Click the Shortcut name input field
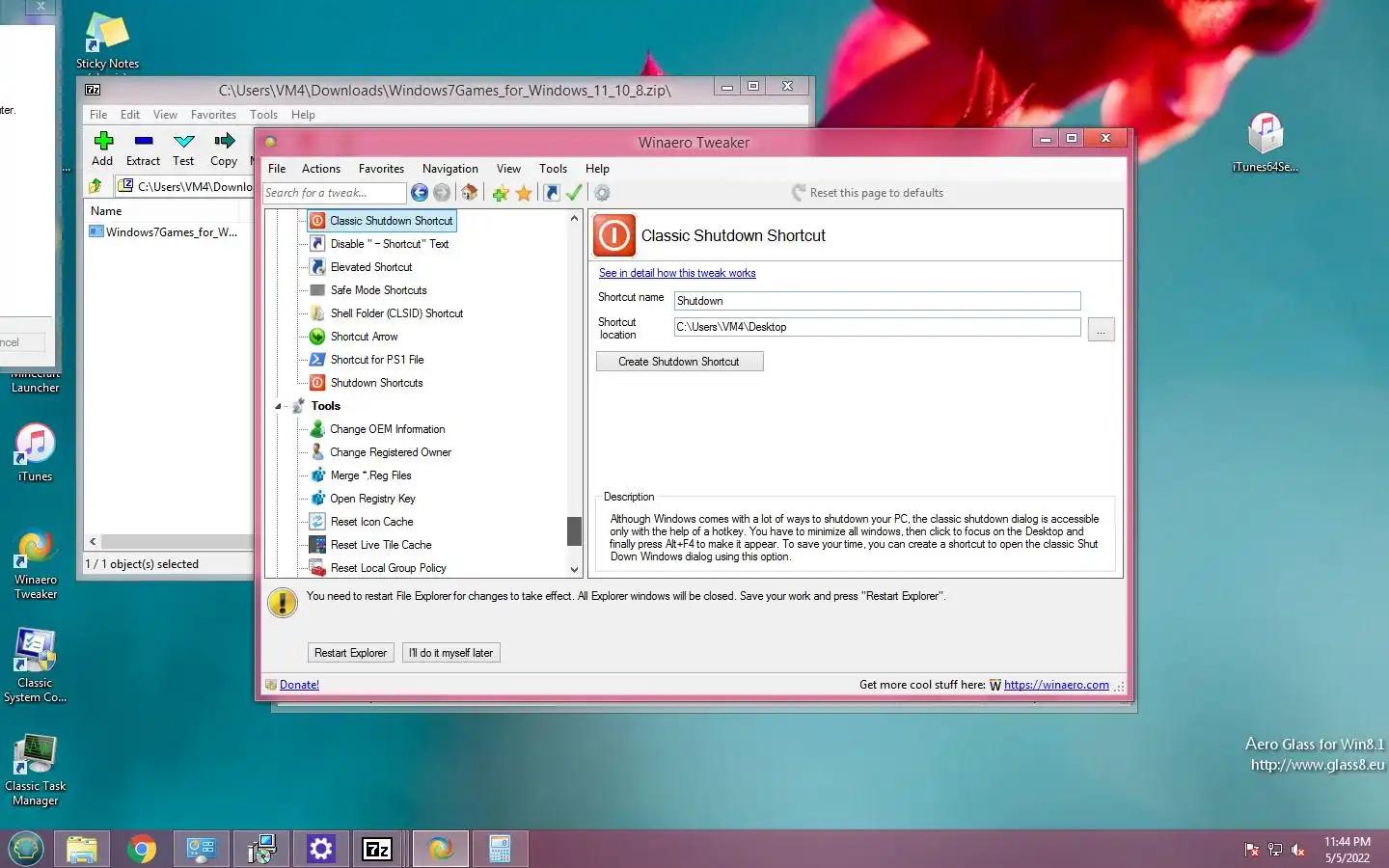1389x868 pixels. 877,301
